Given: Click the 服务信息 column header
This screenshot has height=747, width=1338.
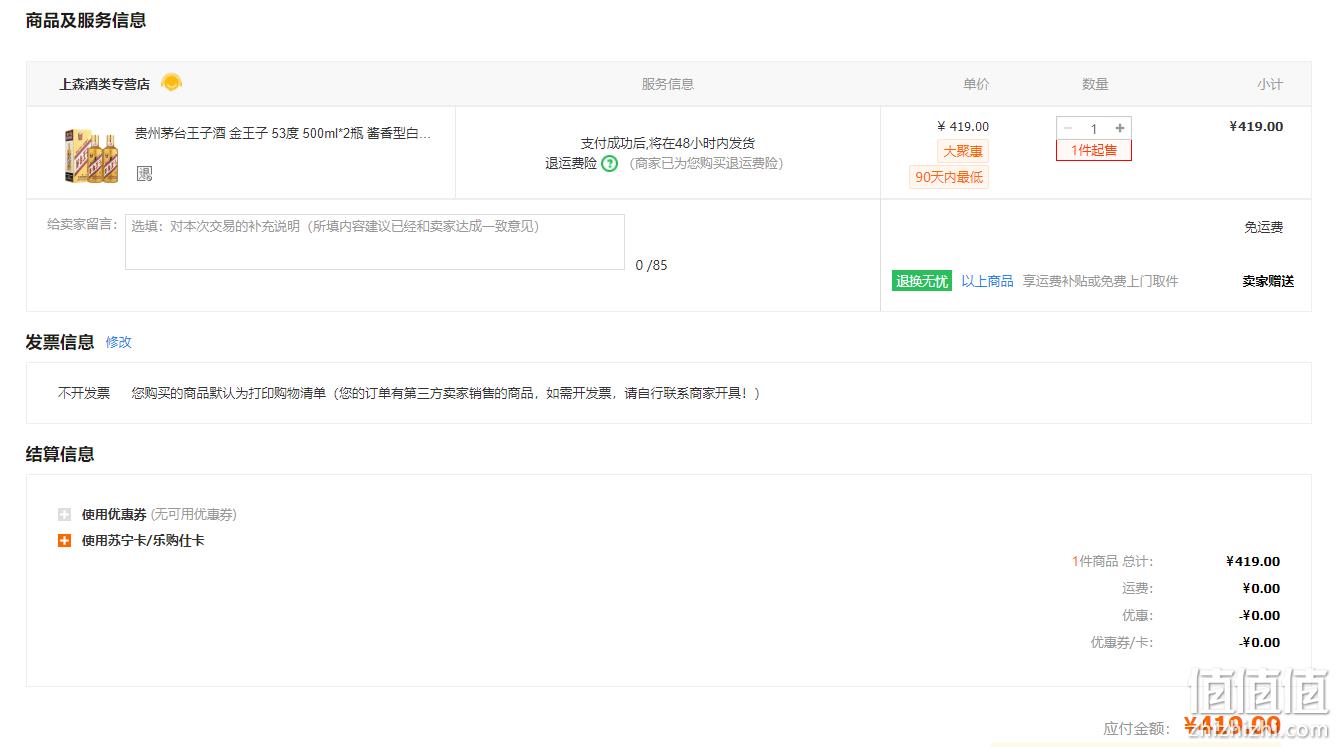Looking at the screenshot, I should coord(668,84).
